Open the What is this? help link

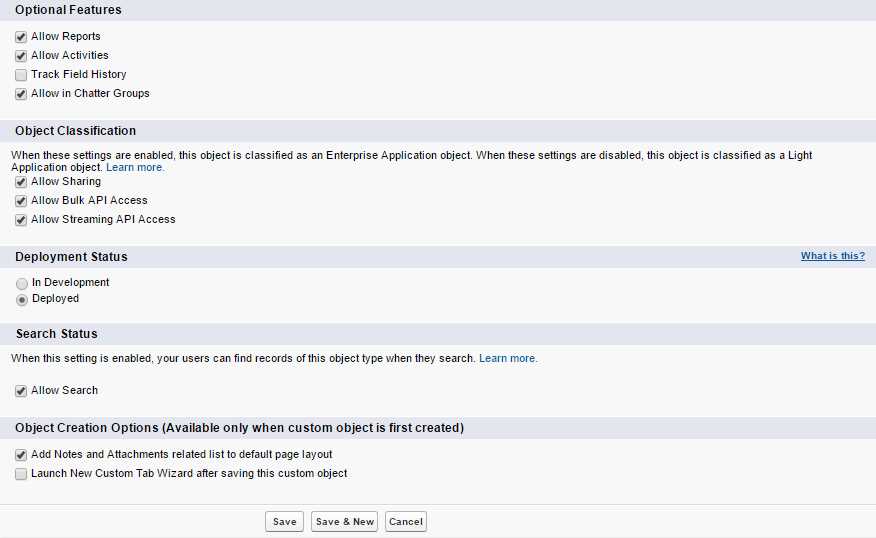pyautogui.click(x=832, y=256)
